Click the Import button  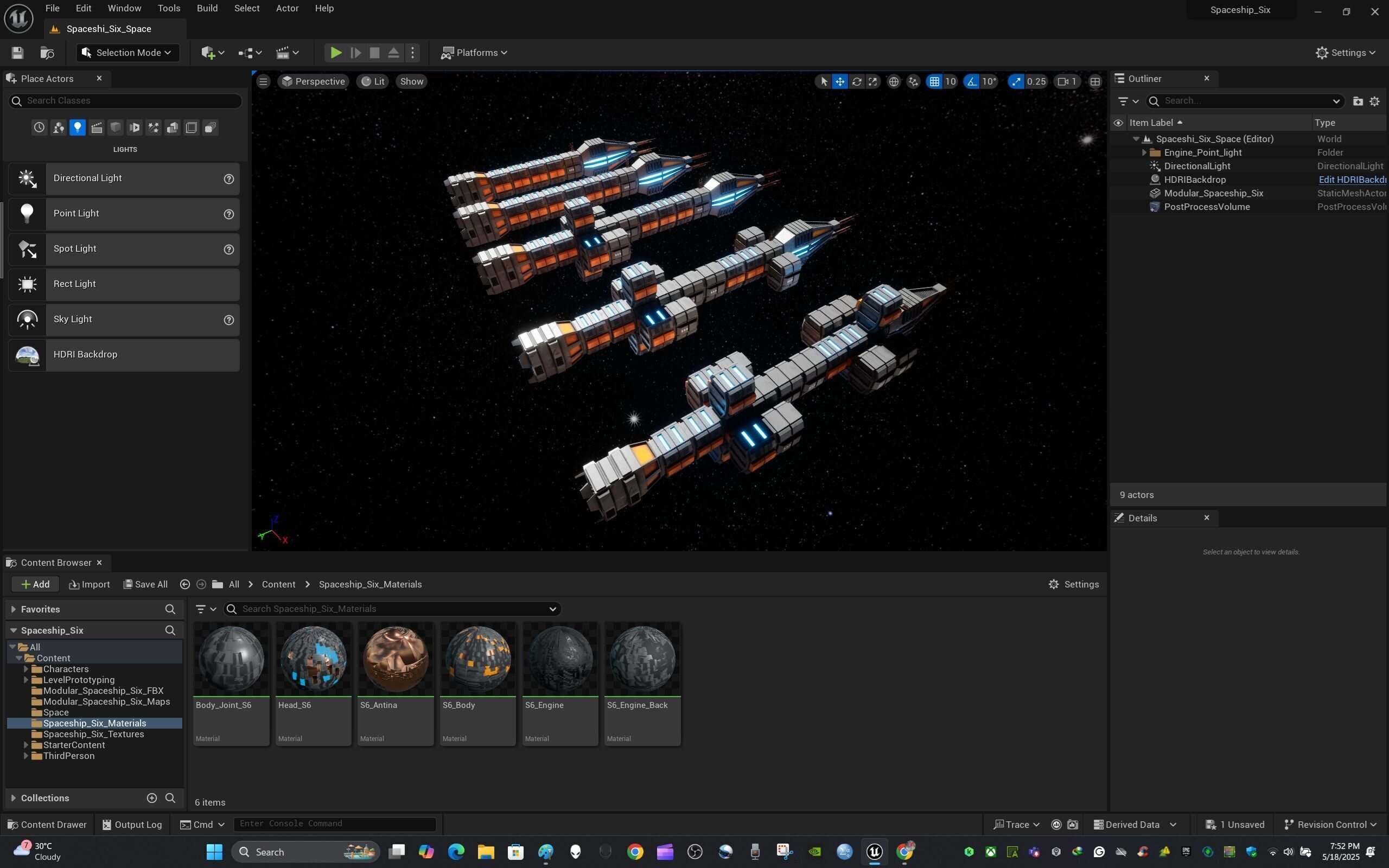[89, 584]
